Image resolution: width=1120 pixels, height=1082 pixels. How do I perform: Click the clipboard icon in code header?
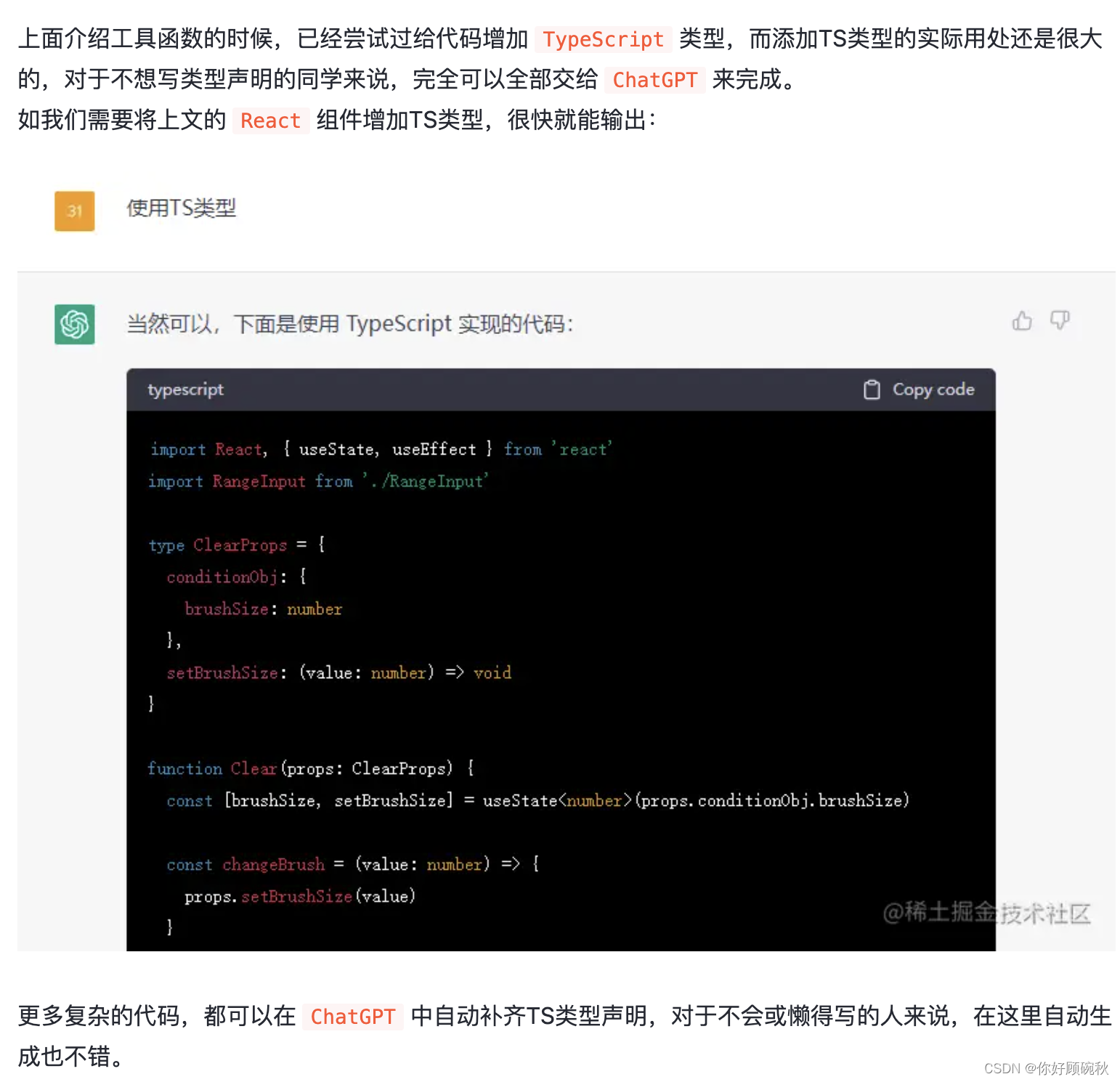872,390
